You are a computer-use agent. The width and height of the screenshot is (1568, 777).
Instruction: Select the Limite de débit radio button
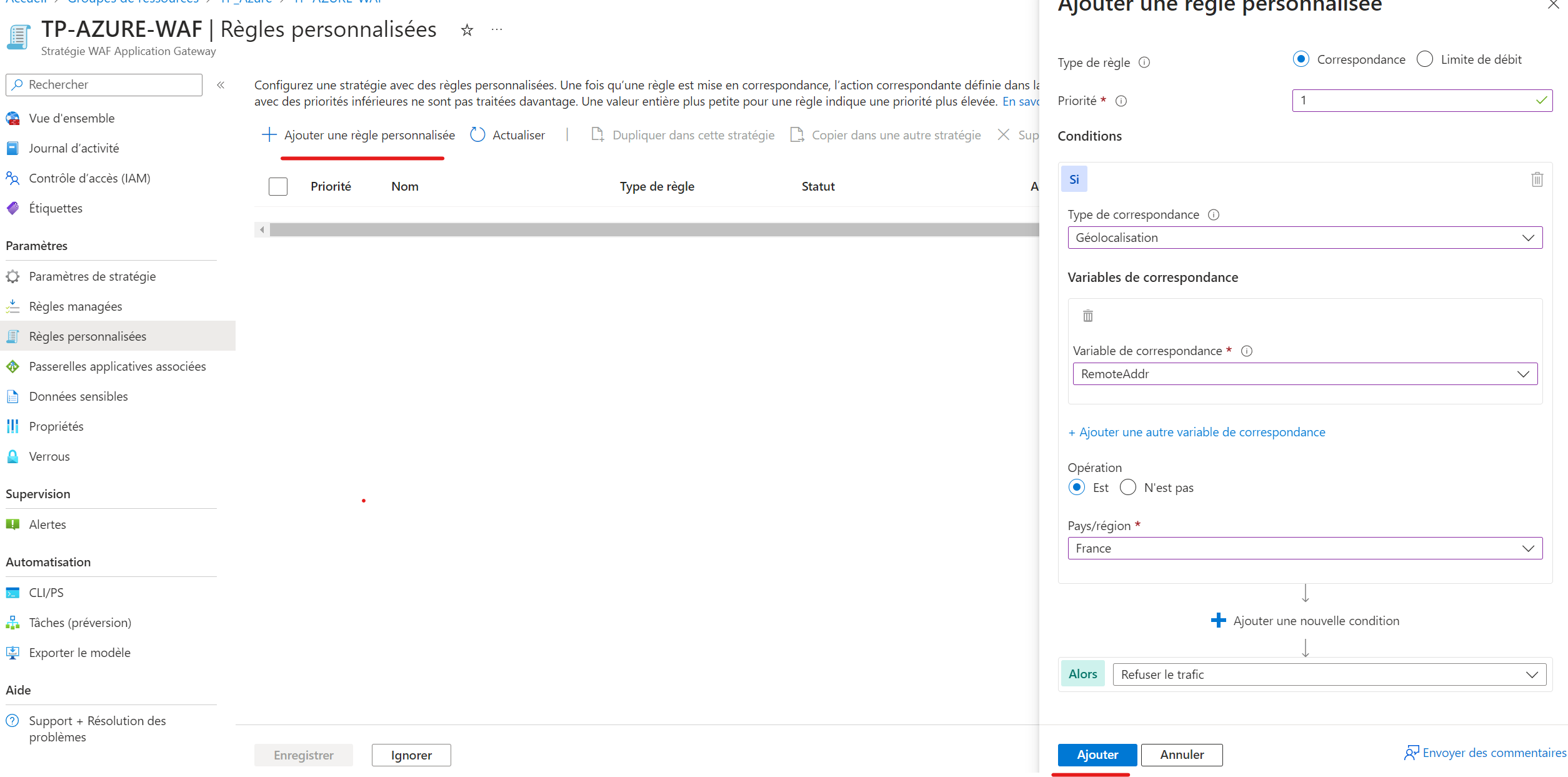pos(1424,59)
